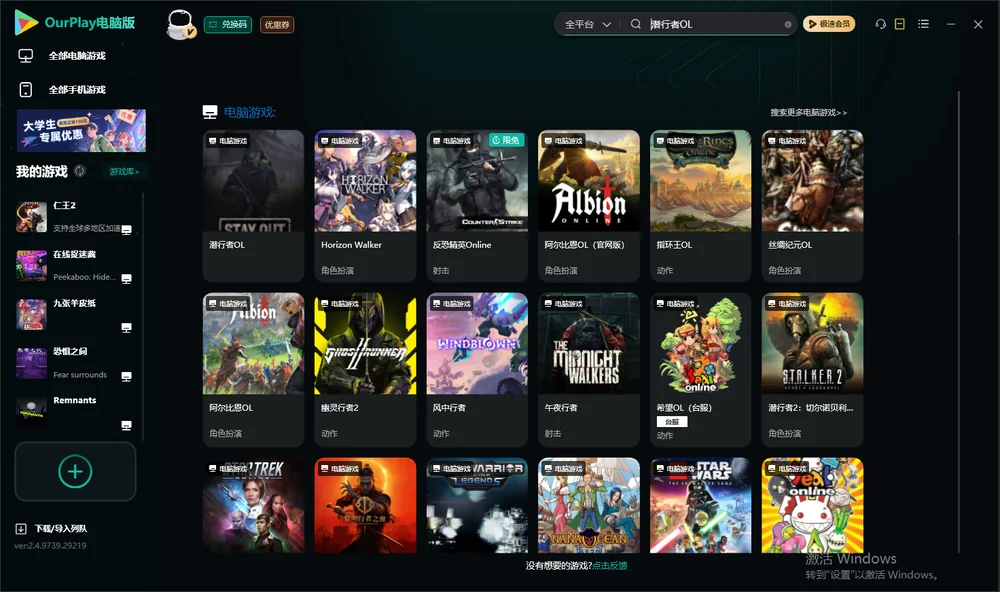The image size is (1000, 592).
Task: Expand the 游戏库> library link
Action: [124, 172]
